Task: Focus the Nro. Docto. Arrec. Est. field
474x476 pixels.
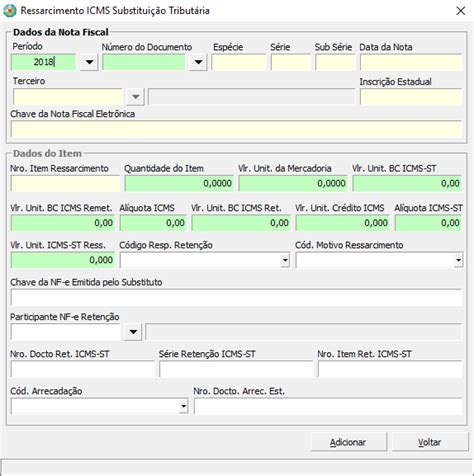Action: (x=328, y=406)
